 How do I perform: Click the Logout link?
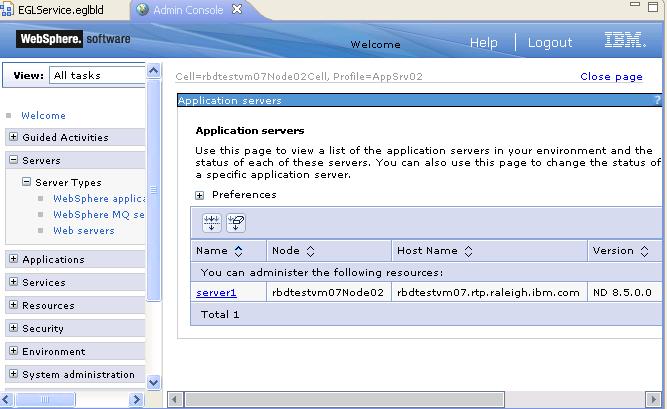click(550, 43)
